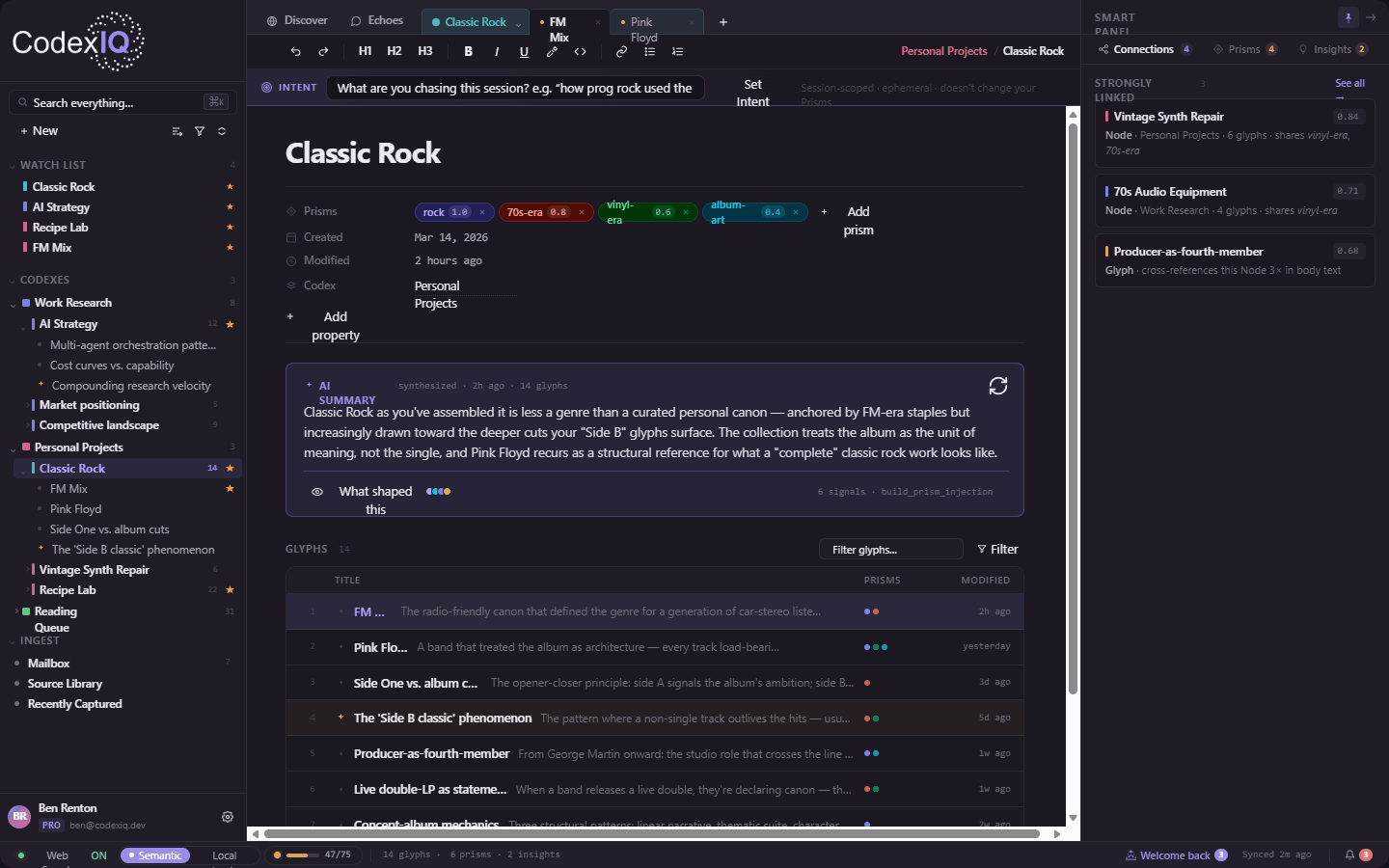
Task: Switch to the Pink Floyd tab
Action: 657,22
